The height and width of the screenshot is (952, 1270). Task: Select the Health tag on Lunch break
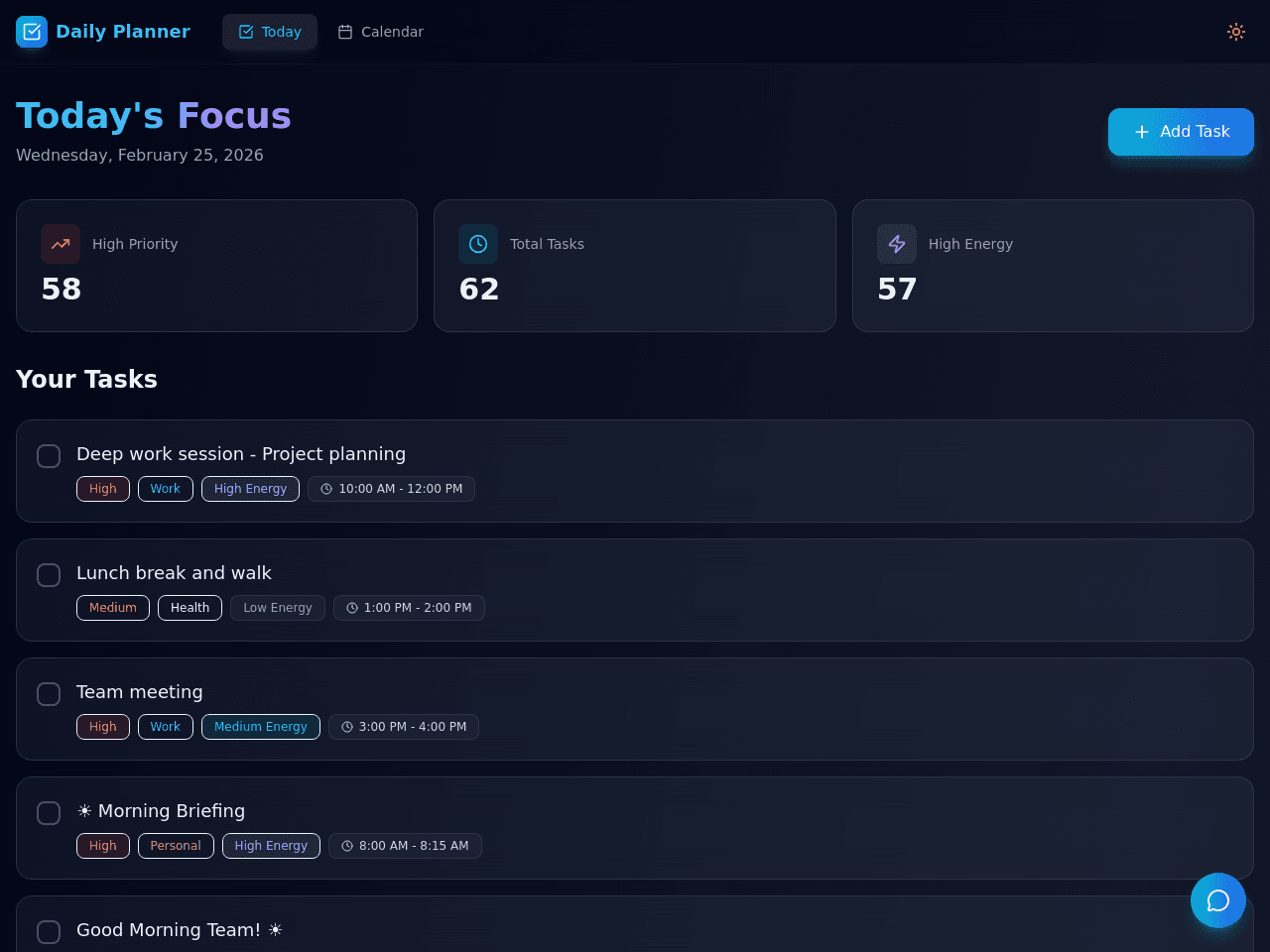[x=190, y=608]
